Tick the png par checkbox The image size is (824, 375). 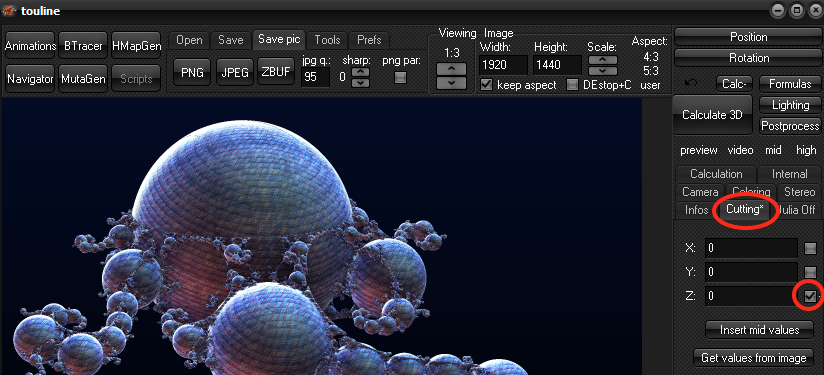[400, 78]
